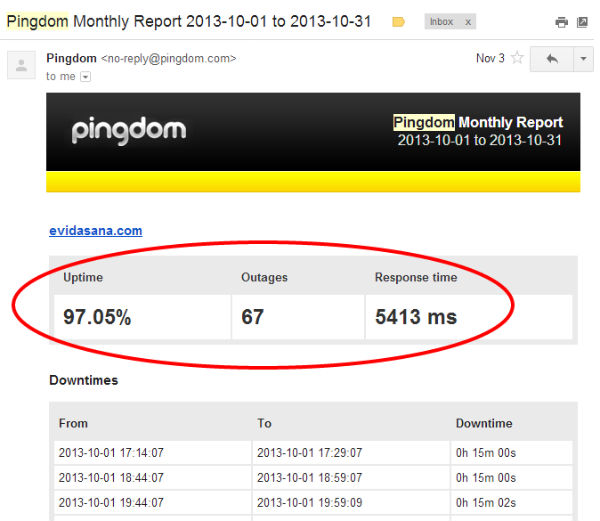Click the outages count 67
Screen dimensions: 600x521
[x=253, y=317]
